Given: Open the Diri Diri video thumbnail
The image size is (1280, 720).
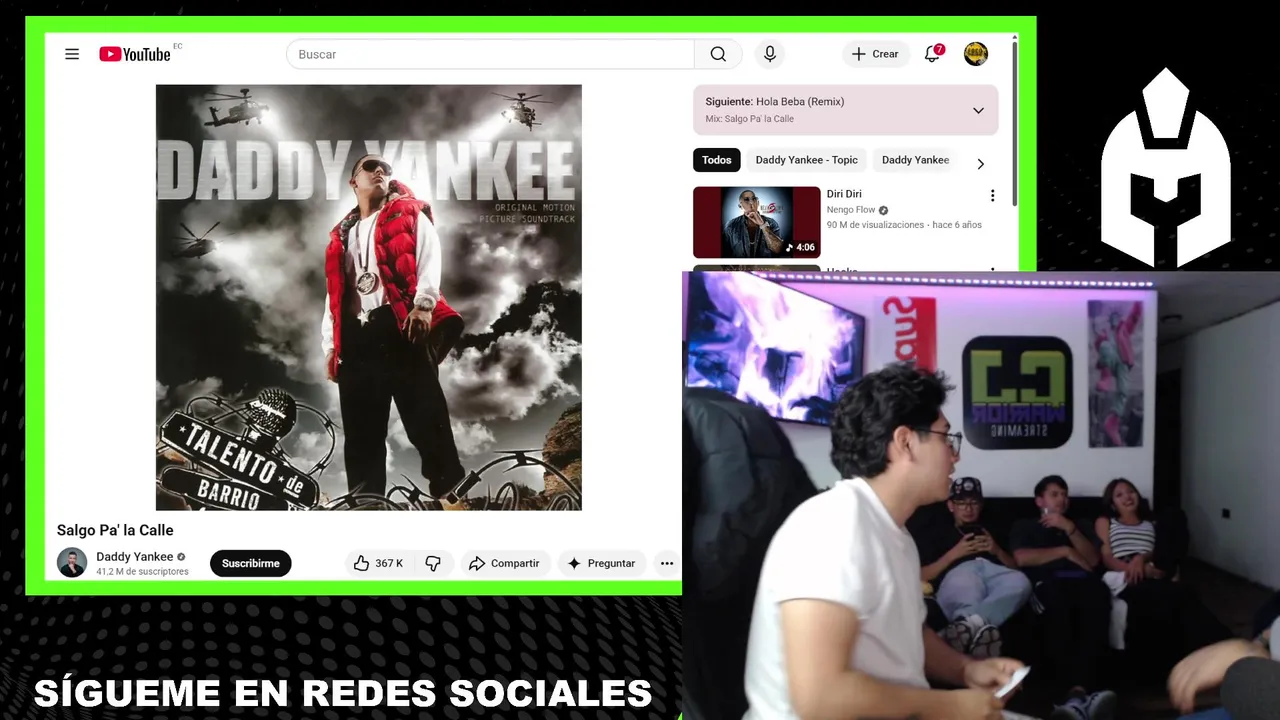Looking at the screenshot, I should pyautogui.click(x=757, y=222).
